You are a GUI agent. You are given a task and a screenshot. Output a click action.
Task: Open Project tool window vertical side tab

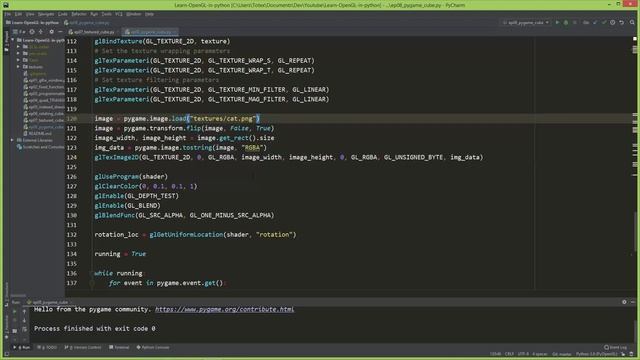point(6,42)
